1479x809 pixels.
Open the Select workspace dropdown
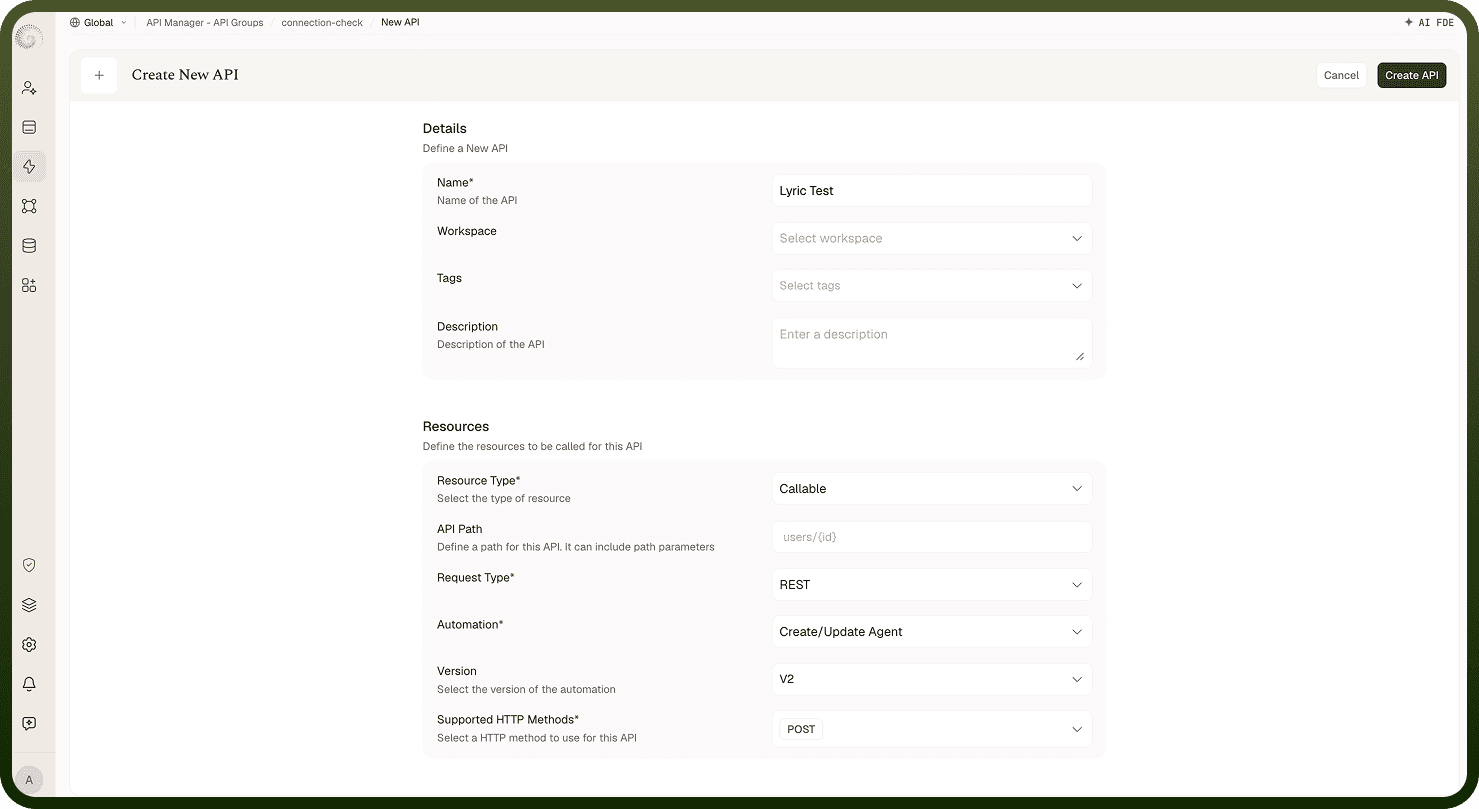click(x=932, y=238)
